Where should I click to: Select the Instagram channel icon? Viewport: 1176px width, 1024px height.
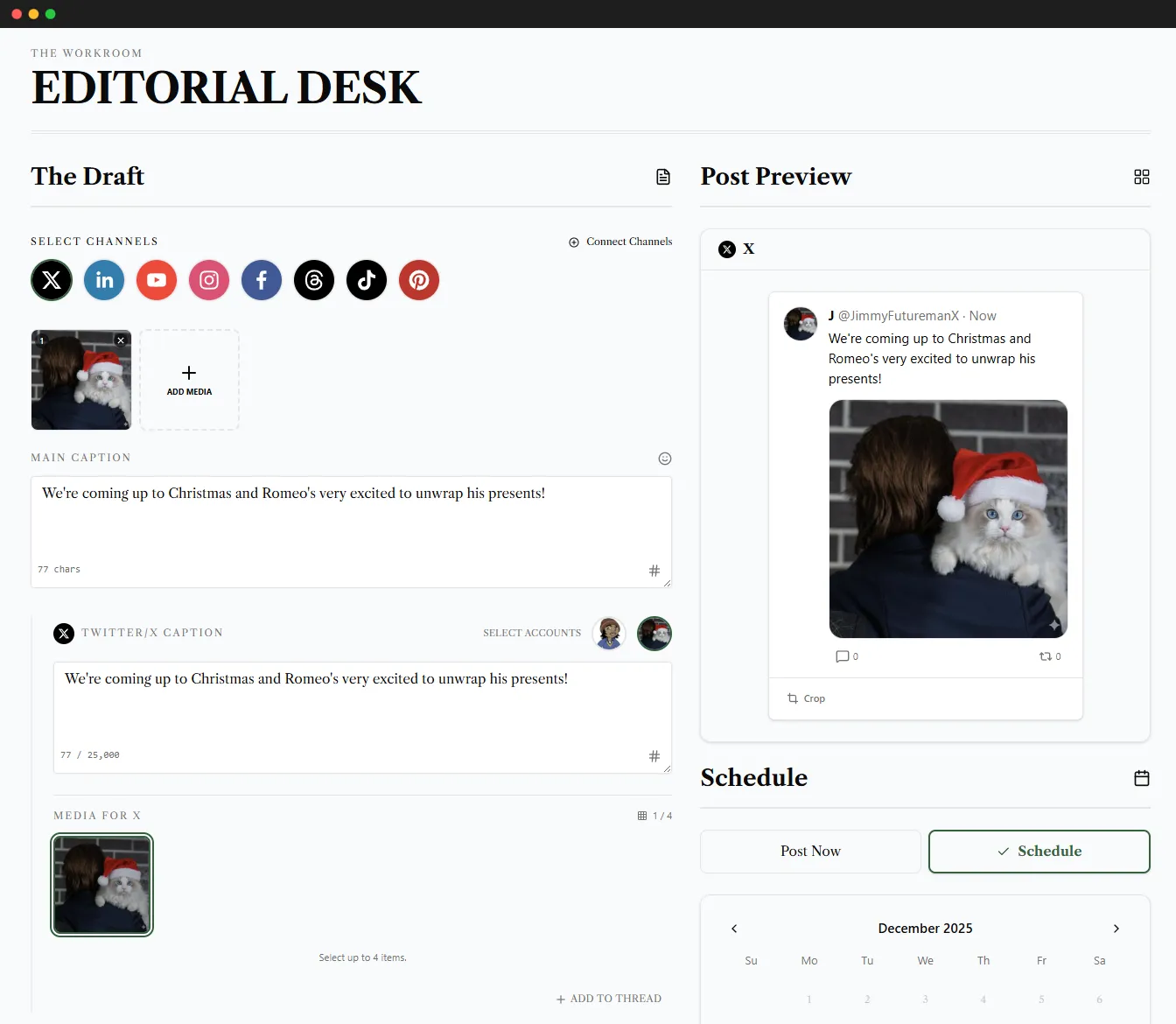click(208, 280)
